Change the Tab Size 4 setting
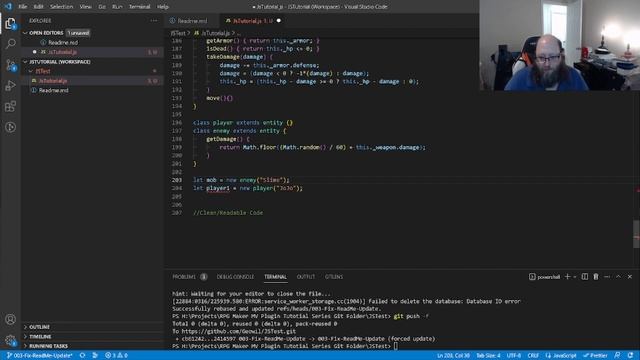 click(488, 356)
